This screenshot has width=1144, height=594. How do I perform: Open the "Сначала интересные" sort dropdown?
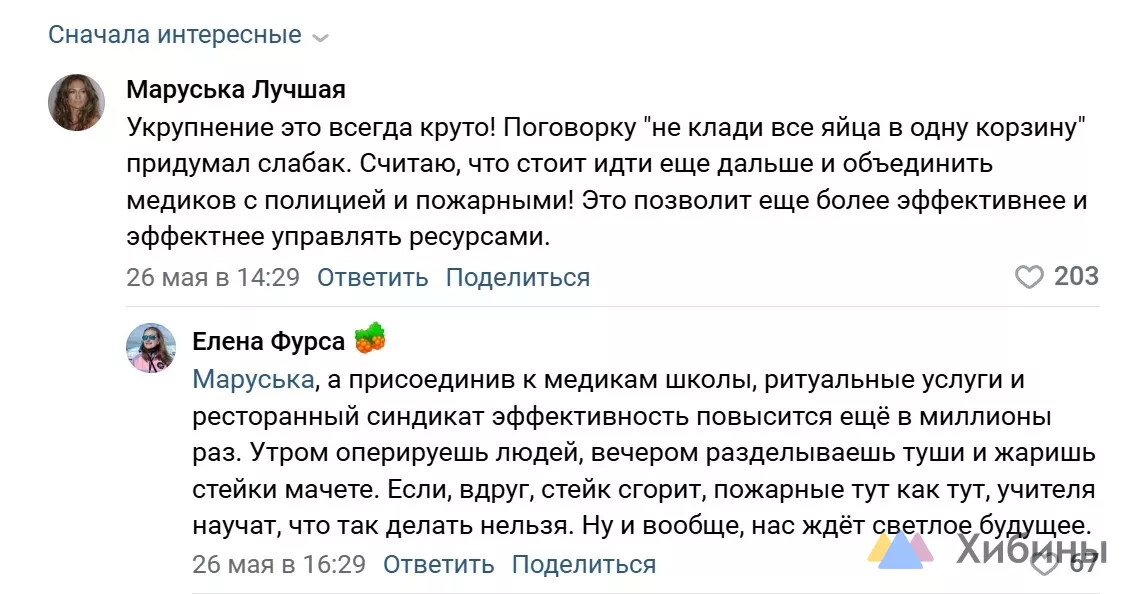[x=188, y=35]
